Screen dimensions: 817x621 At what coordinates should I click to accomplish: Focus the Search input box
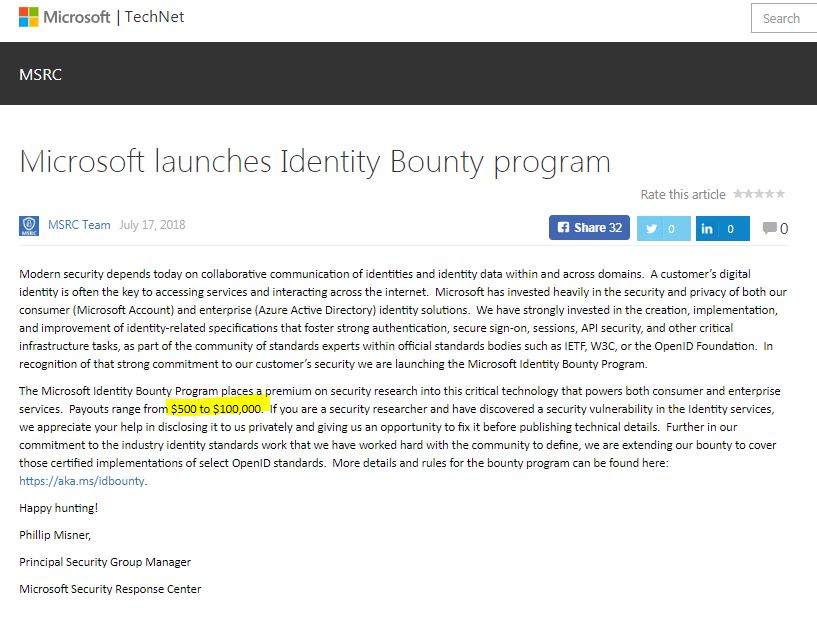785,18
